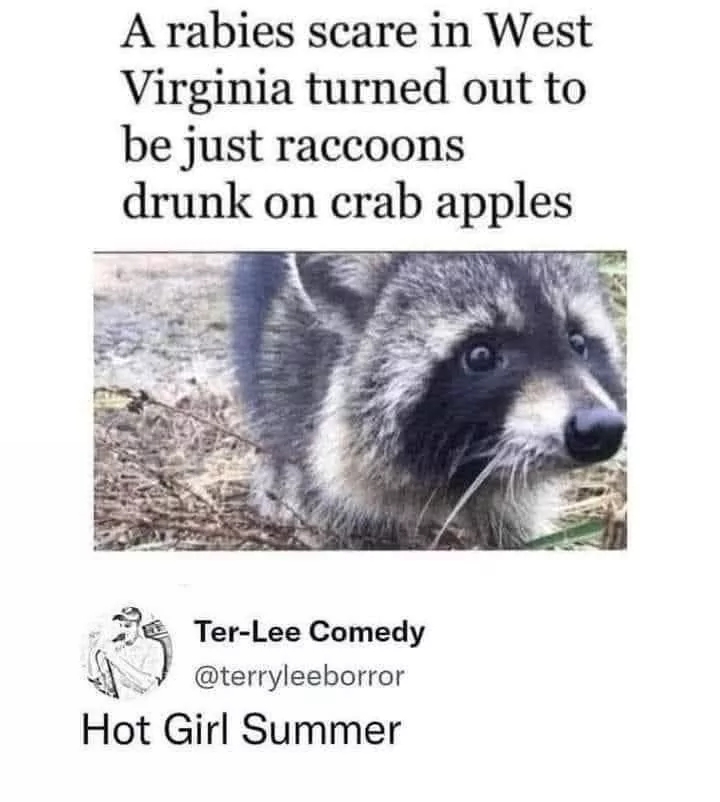Click the word Virginia in headline

207,89
